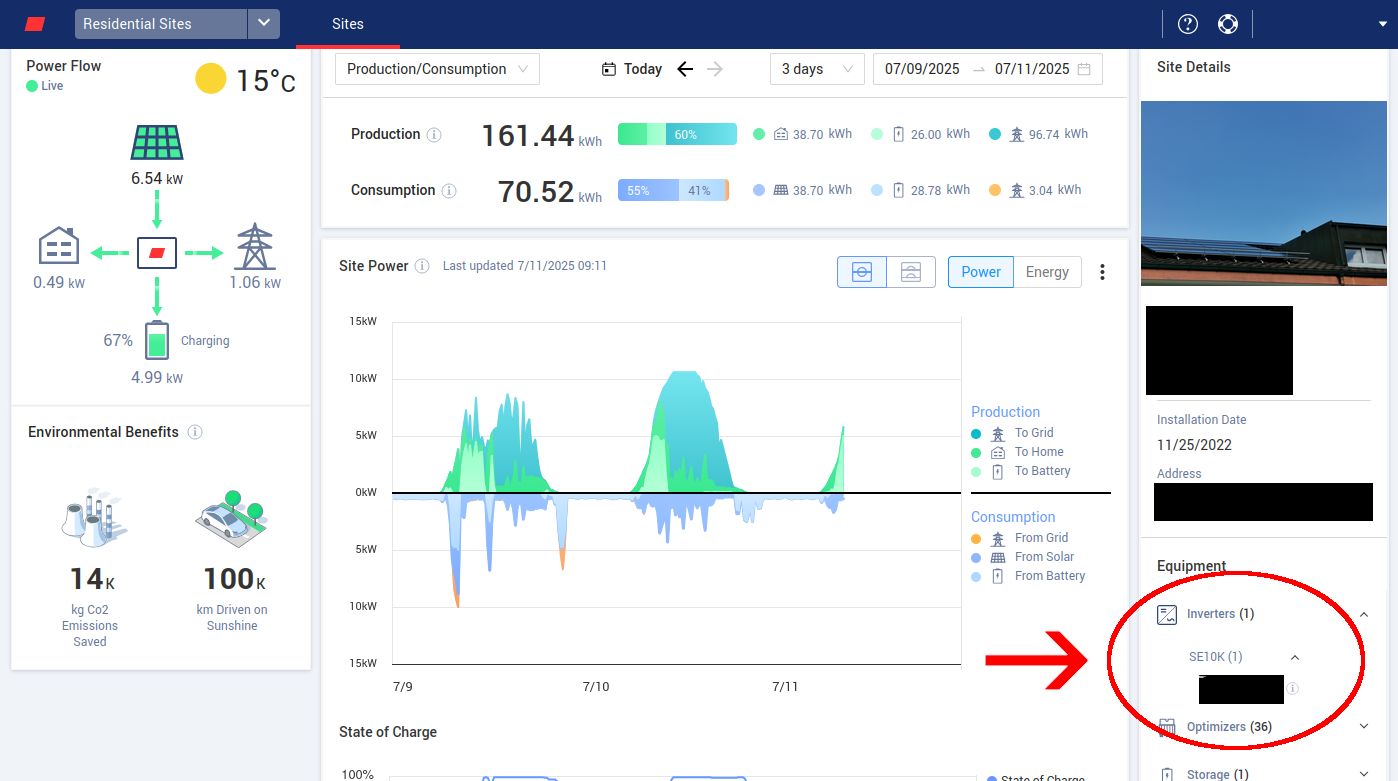Select the split chart view toggle
The height and width of the screenshot is (781, 1398).
point(910,272)
